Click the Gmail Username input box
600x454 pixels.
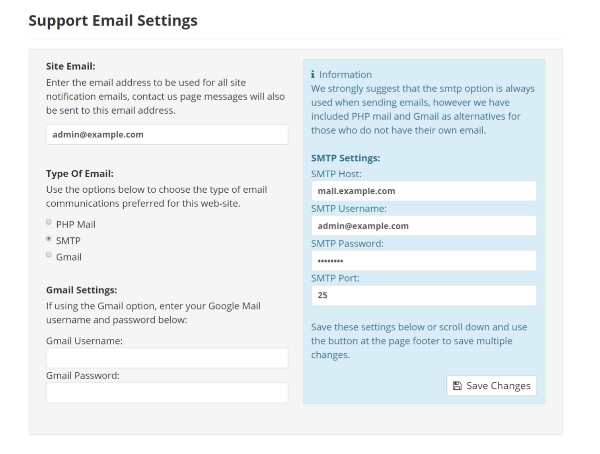point(167,358)
